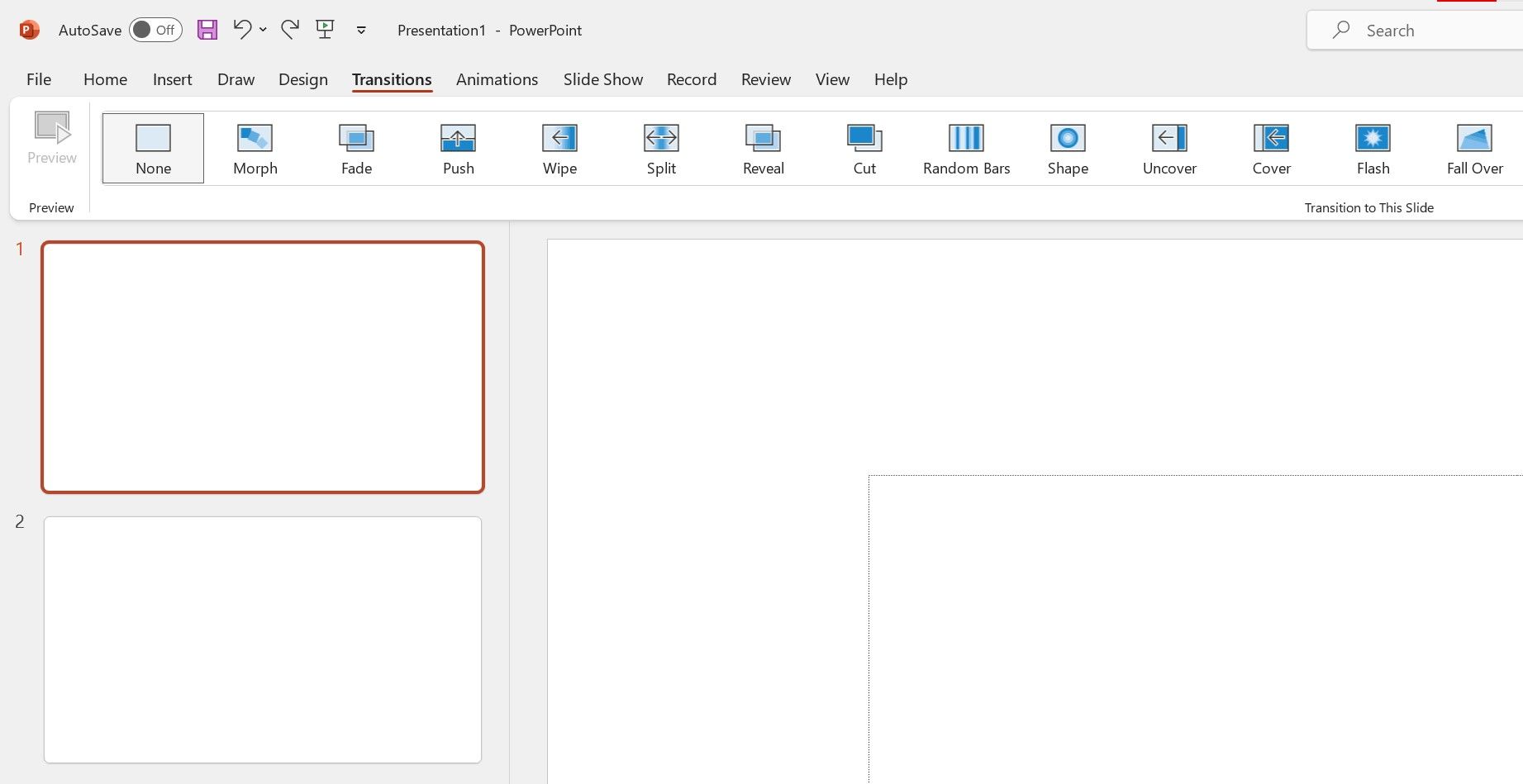
Task: Apply the Shape transition
Action: (x=1068, y=148)
